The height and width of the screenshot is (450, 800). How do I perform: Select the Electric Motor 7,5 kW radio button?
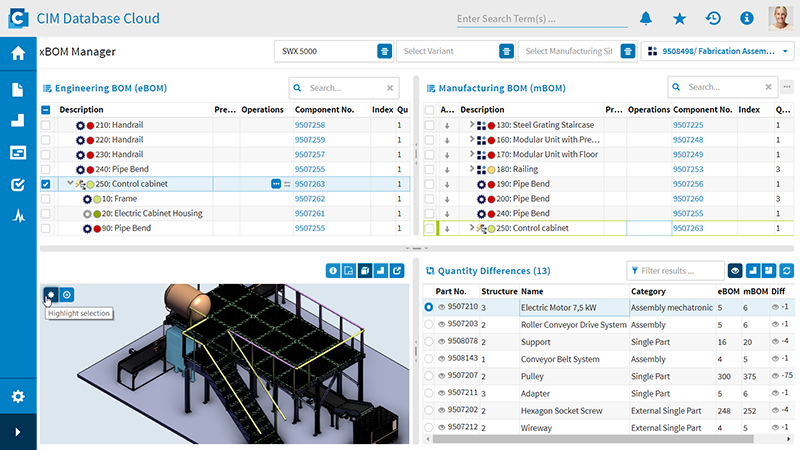(429, 307)
